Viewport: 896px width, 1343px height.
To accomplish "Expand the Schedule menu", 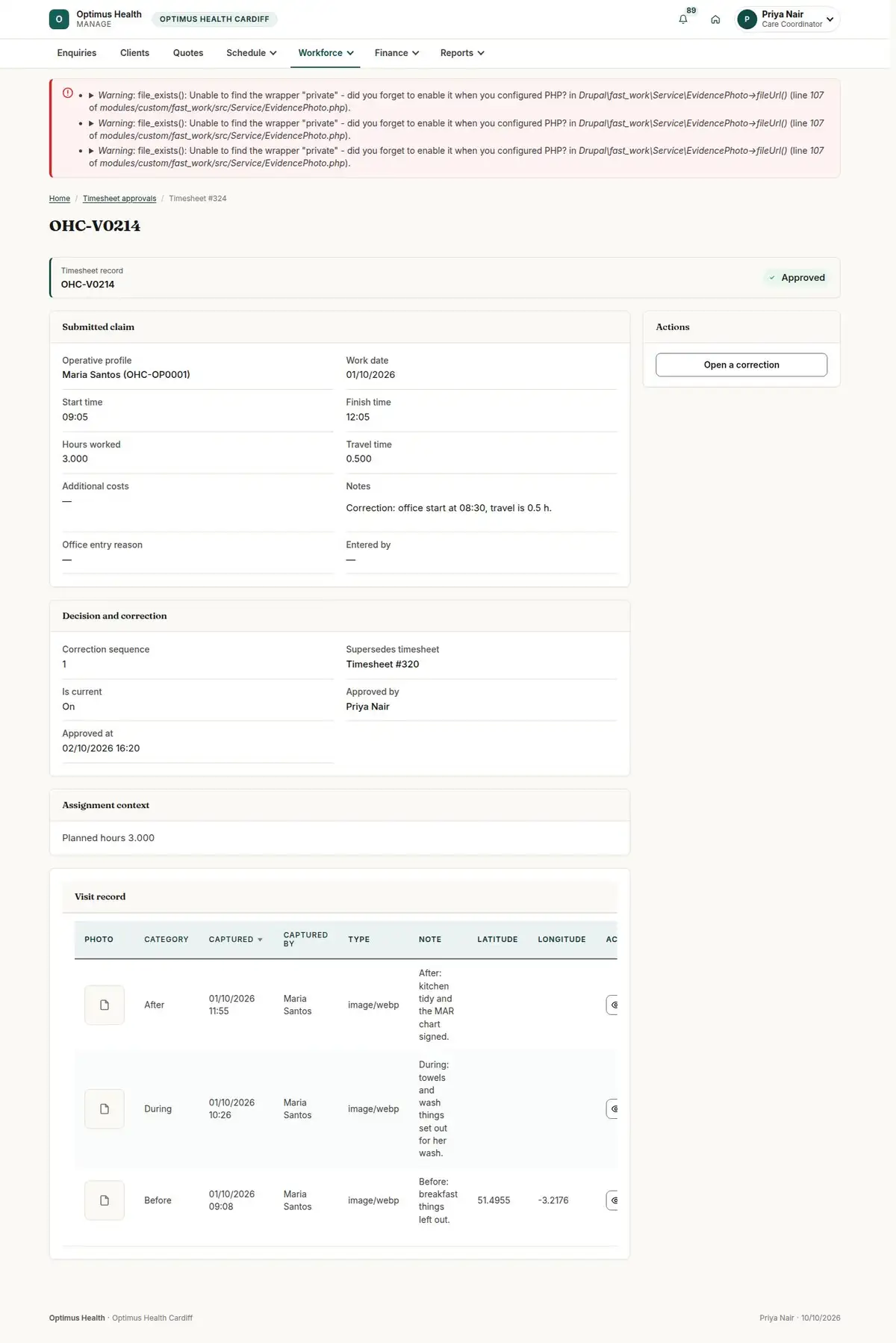I will pos(252,53).
